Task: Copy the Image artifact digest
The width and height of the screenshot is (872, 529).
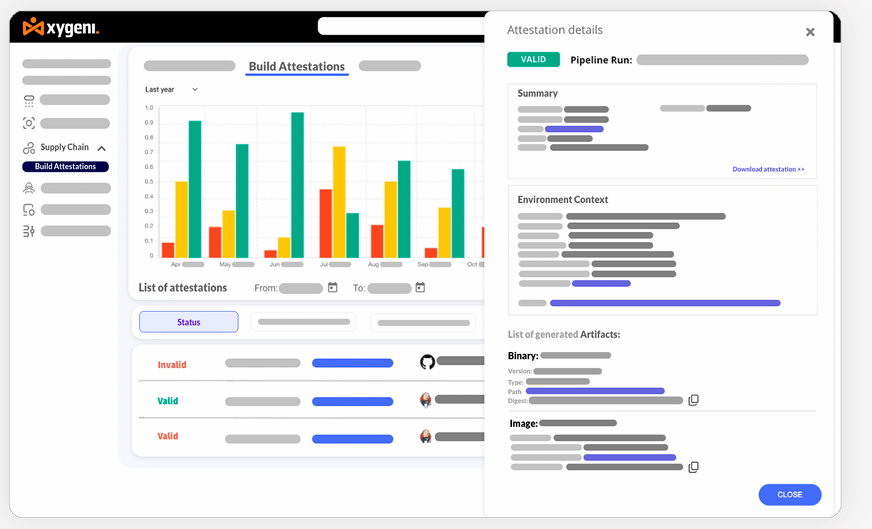Action: (x=693, y=467)
